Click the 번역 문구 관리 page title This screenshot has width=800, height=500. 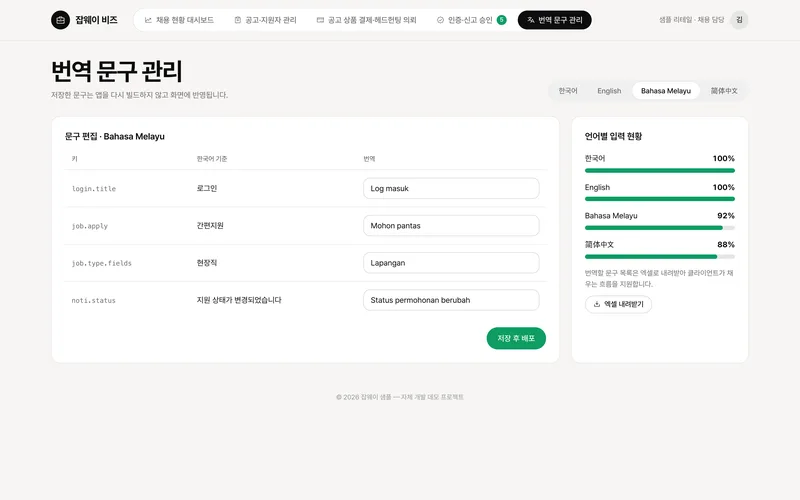(116, 71)
